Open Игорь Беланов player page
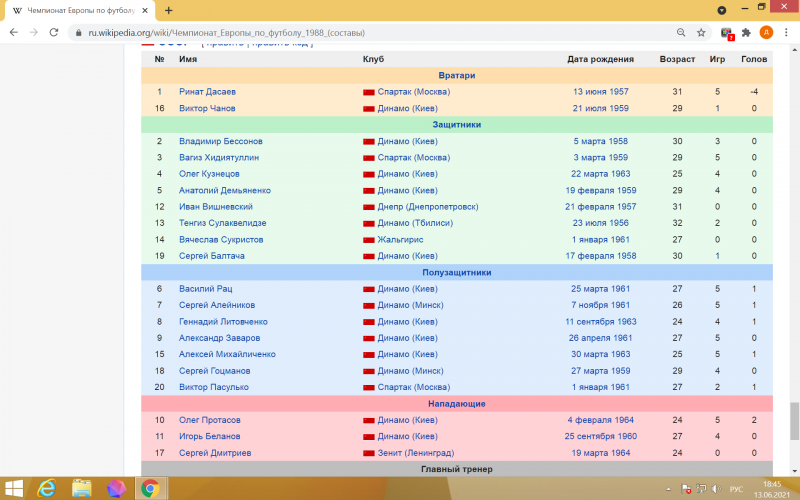This screenshot has width=800, height=500. point(209,437)
